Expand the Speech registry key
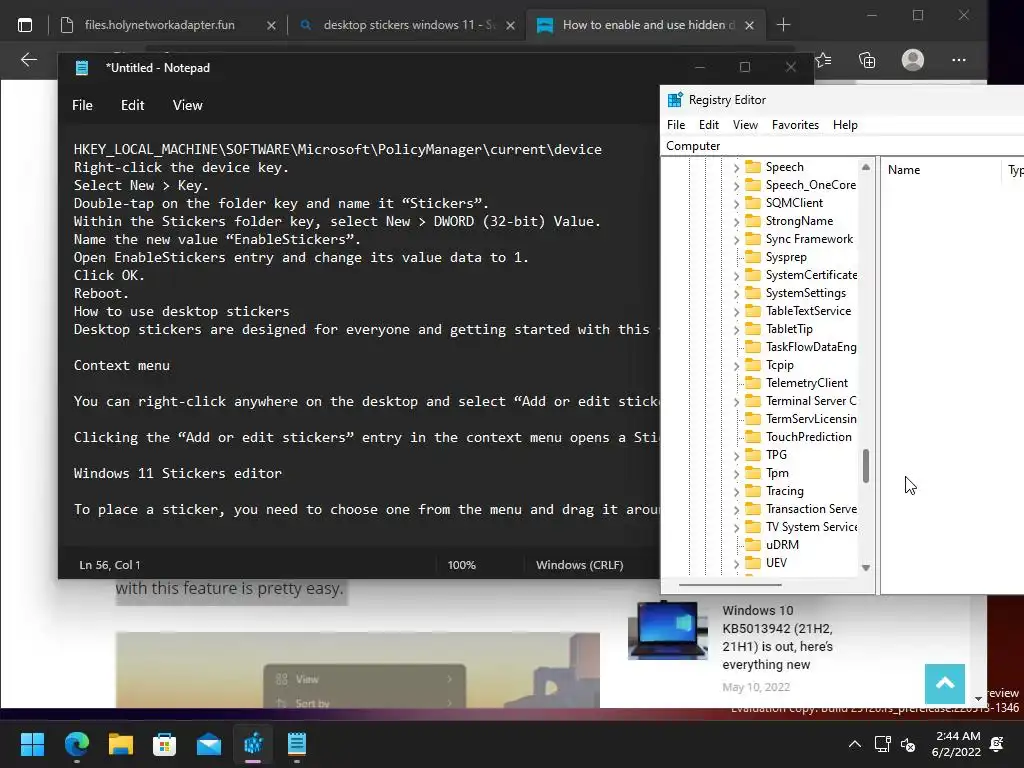 coord(736,167)
